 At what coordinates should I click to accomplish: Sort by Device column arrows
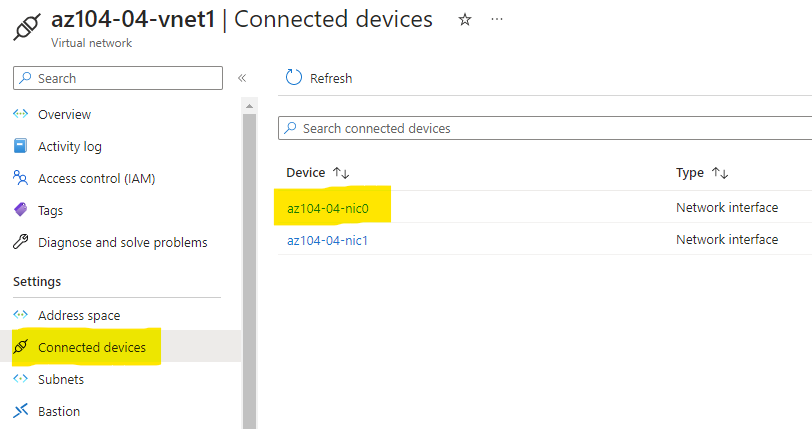pyautogui.click(x=341, y=173)
